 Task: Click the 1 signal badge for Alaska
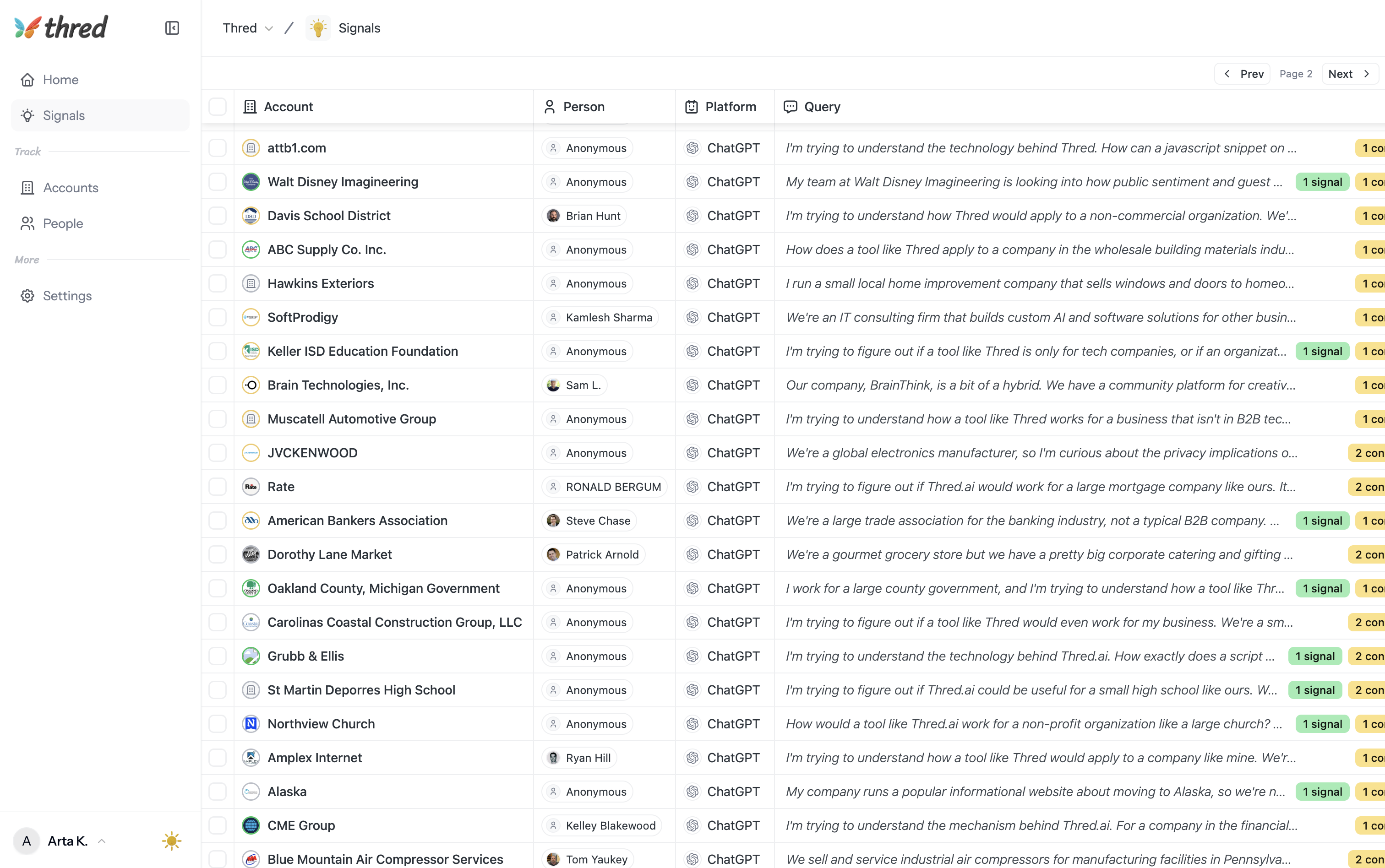pos(1322,792)
